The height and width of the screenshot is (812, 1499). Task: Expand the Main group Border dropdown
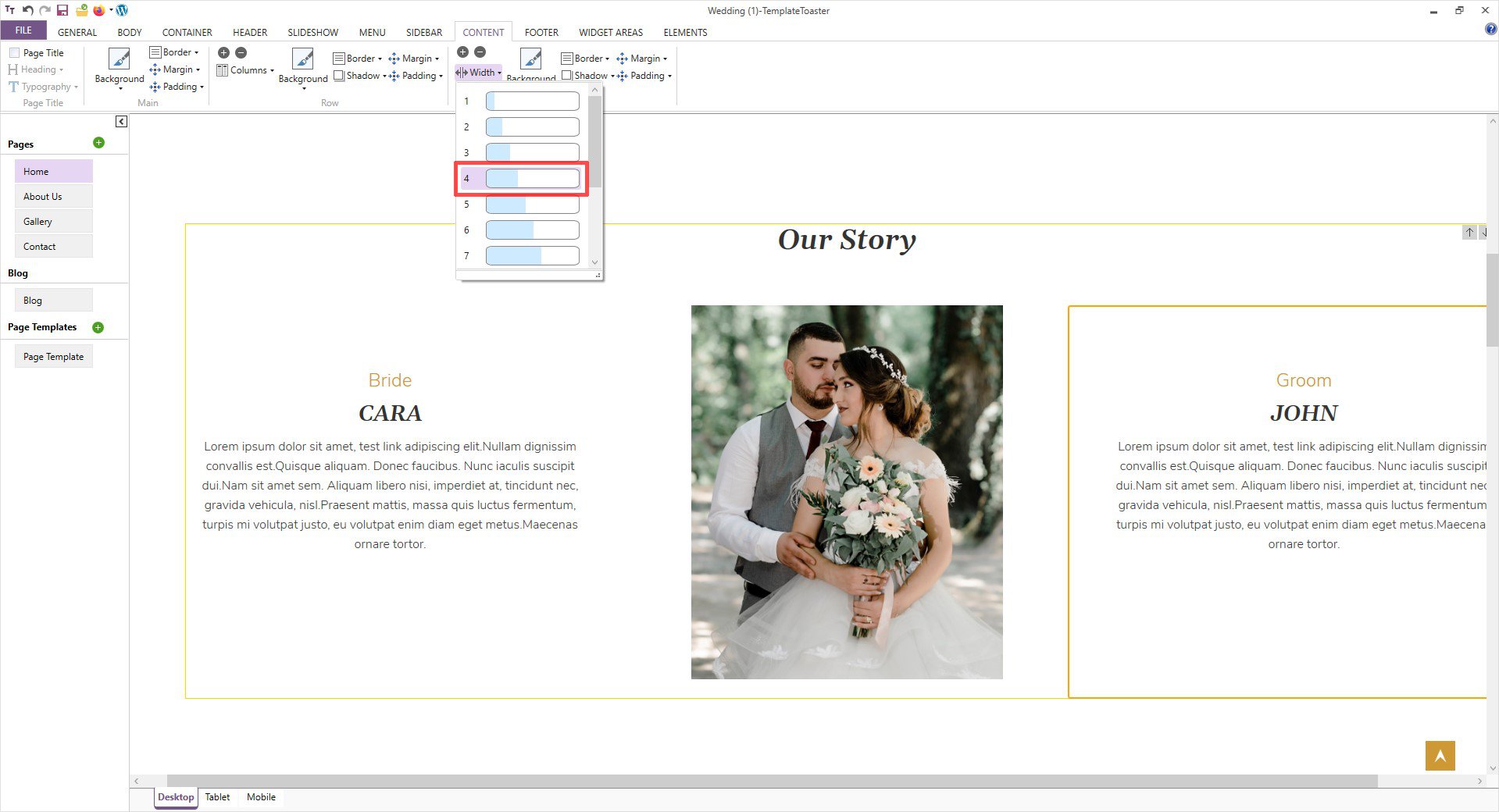(x=174, y=52)
